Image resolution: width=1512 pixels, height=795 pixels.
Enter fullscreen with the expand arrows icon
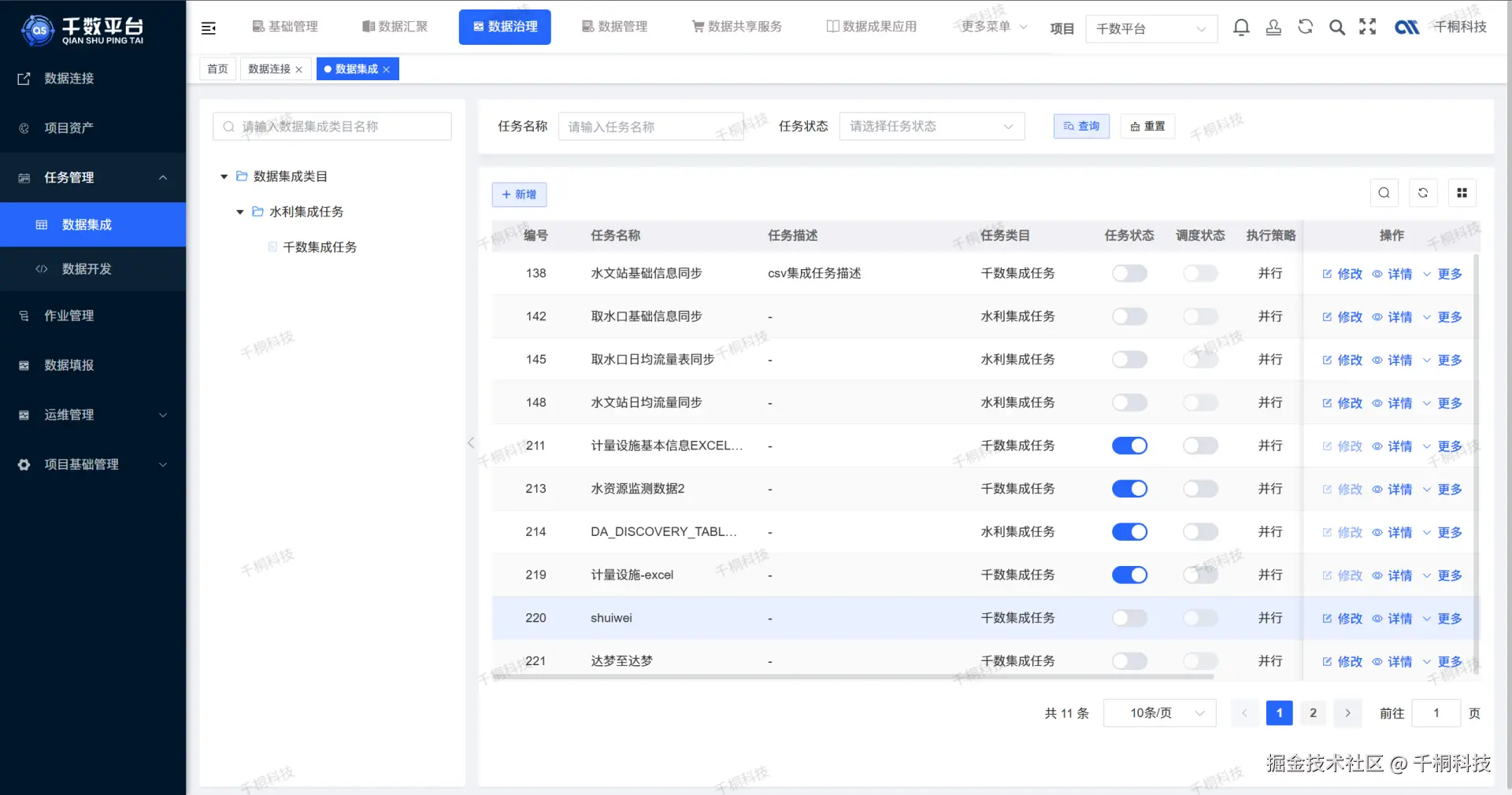point(1368,27)
